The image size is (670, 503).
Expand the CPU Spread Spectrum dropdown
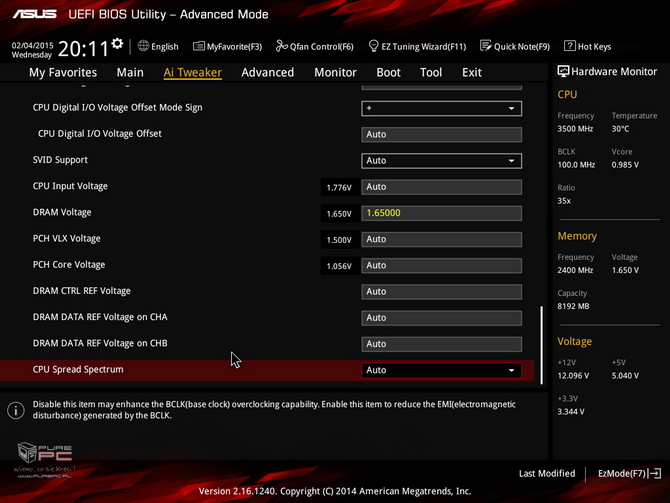(x=441, y=370)
